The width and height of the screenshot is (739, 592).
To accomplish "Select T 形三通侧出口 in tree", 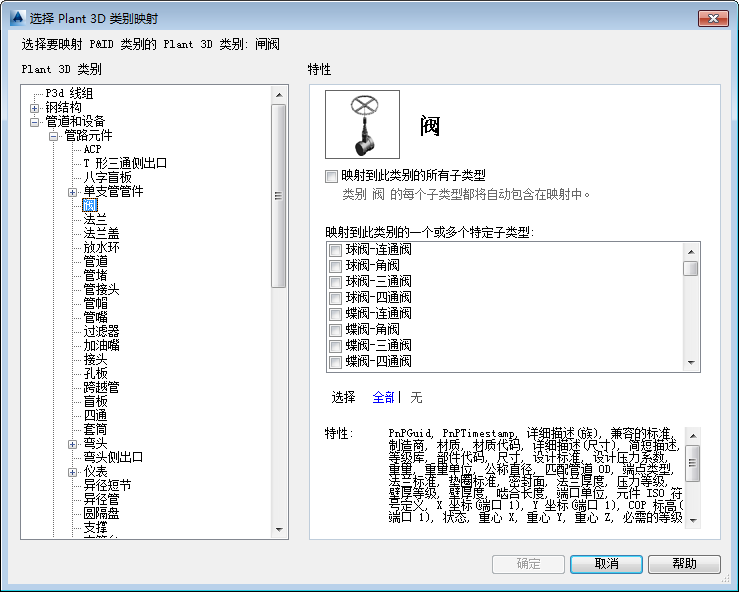I will point(125,164).
